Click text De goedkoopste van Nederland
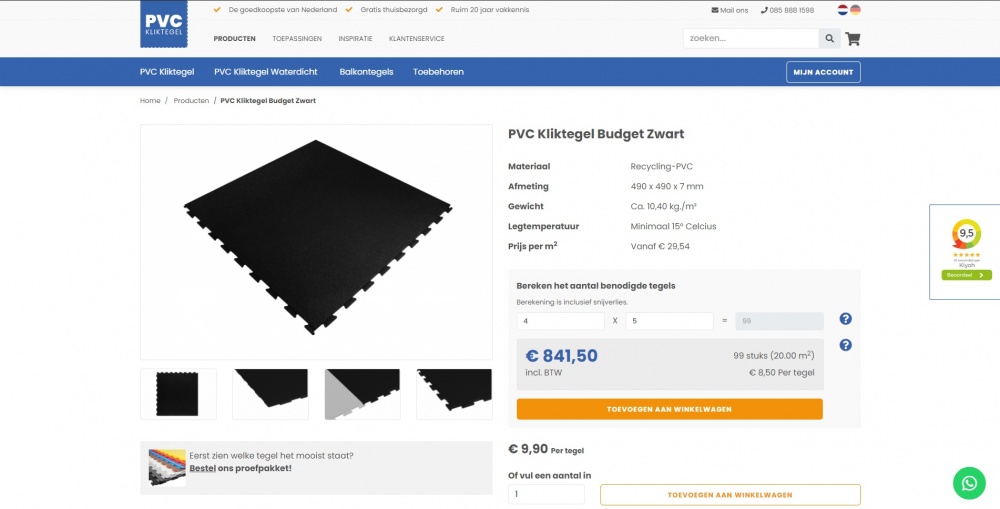 pos(283,10)
